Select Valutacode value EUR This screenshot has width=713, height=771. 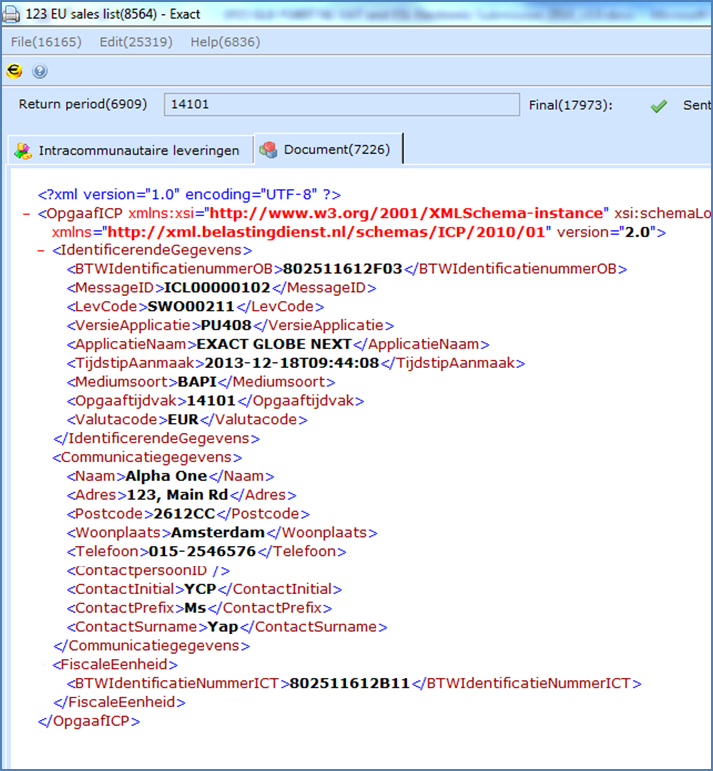(183, 419)
